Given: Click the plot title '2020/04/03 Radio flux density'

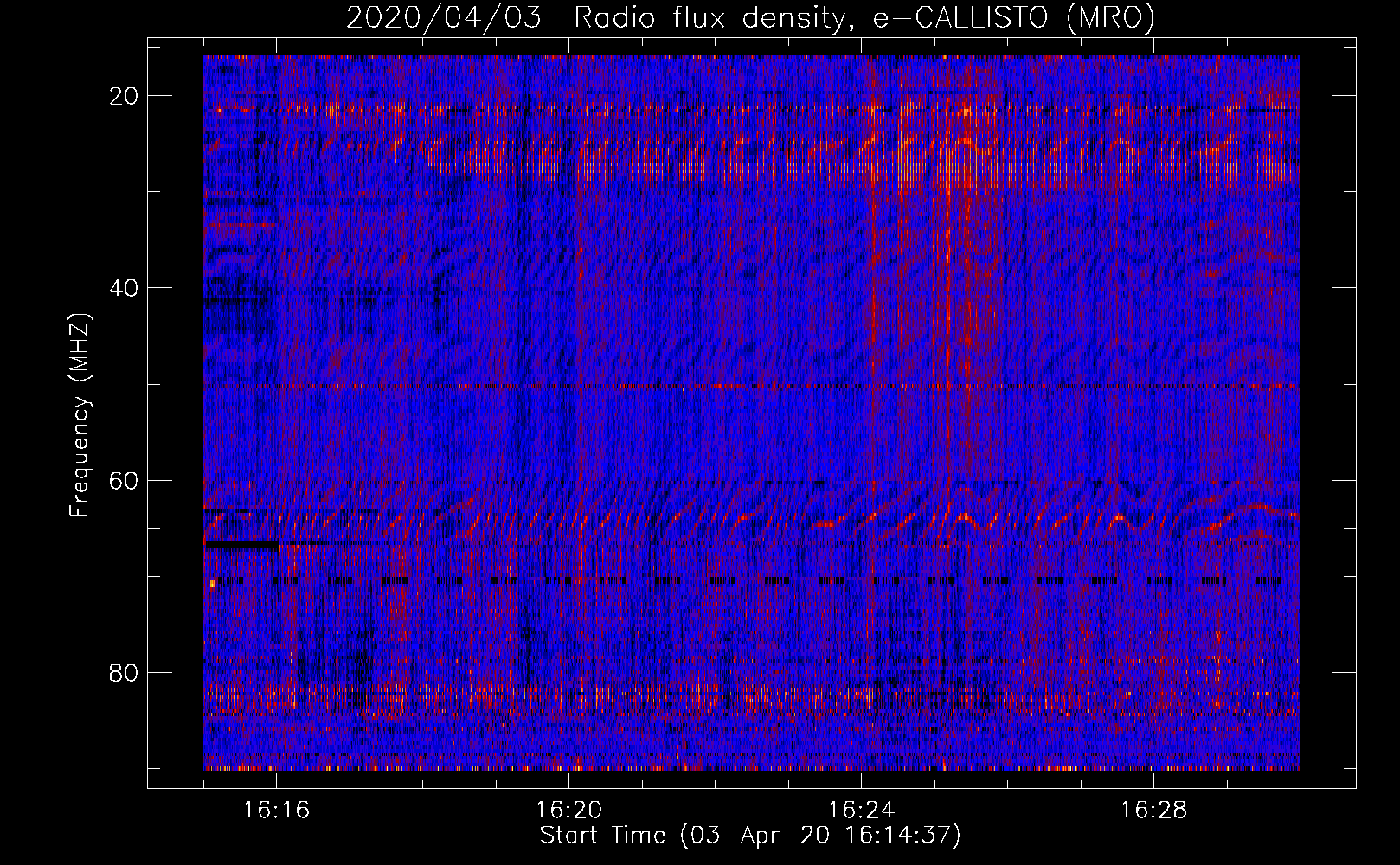Looking at the screenshot, I should click(x=750, y=17).
